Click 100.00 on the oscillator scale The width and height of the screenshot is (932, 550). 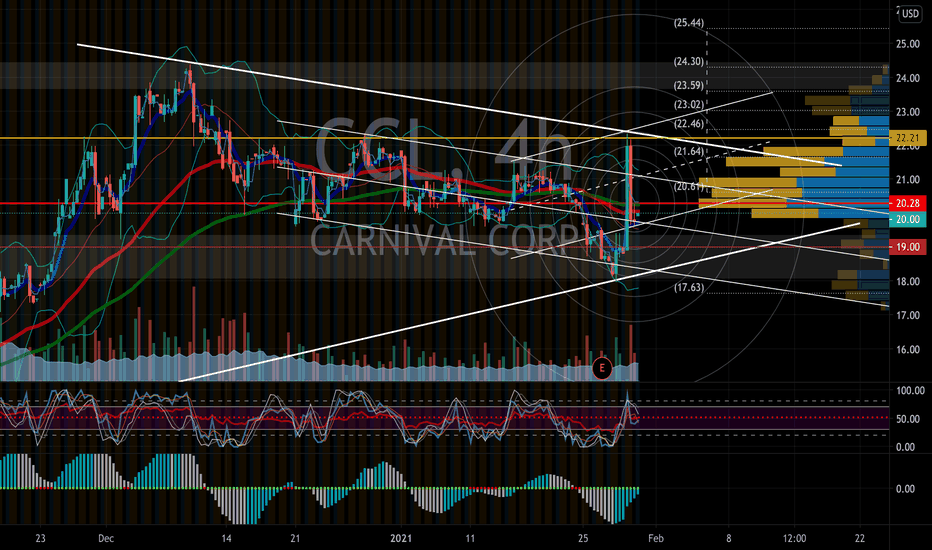tap(910, 391)
